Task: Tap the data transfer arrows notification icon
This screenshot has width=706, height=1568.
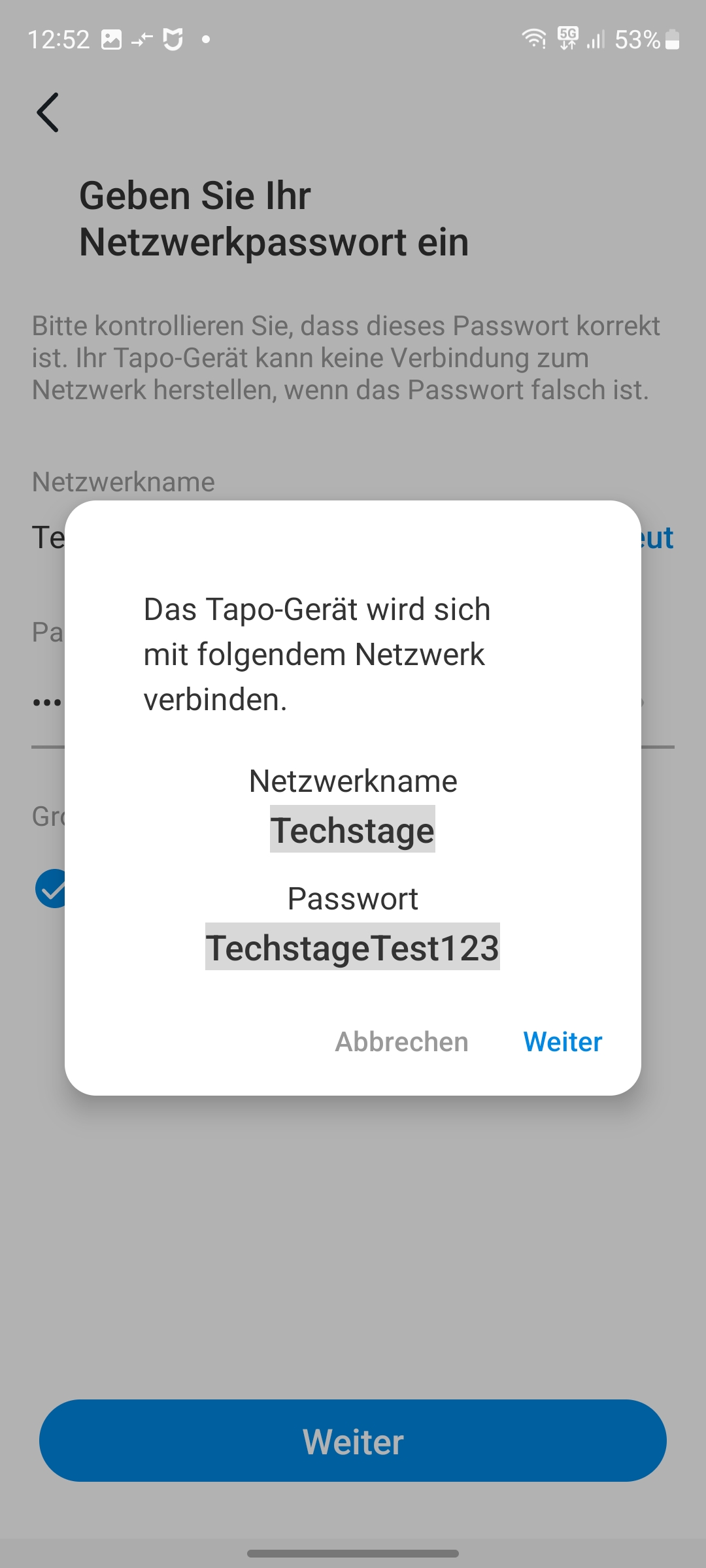Action: tap(142, 40)
